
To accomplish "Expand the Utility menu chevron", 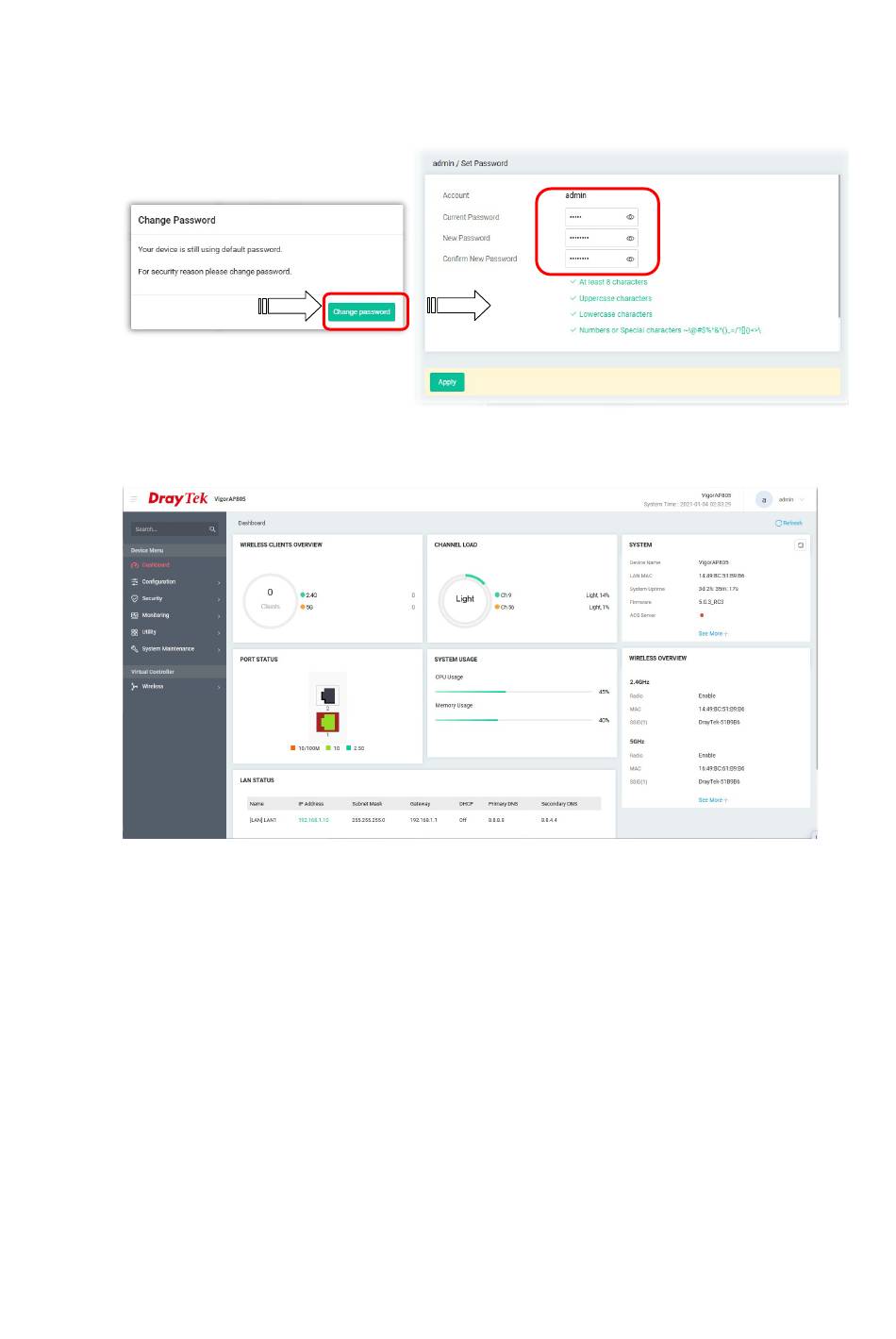I will (220, 633).
